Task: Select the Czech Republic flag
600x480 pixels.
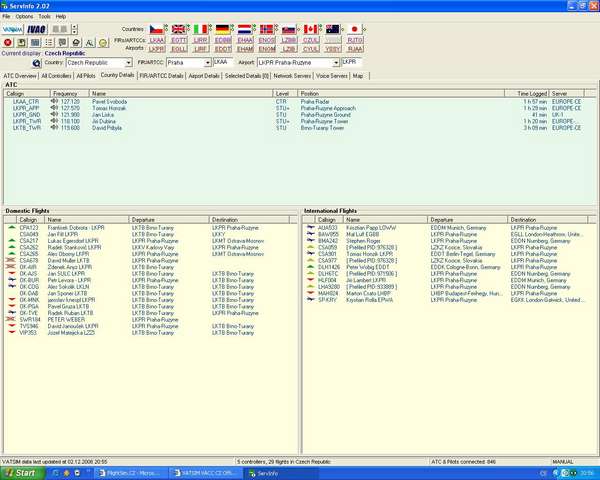Action: tap(157, 29)
